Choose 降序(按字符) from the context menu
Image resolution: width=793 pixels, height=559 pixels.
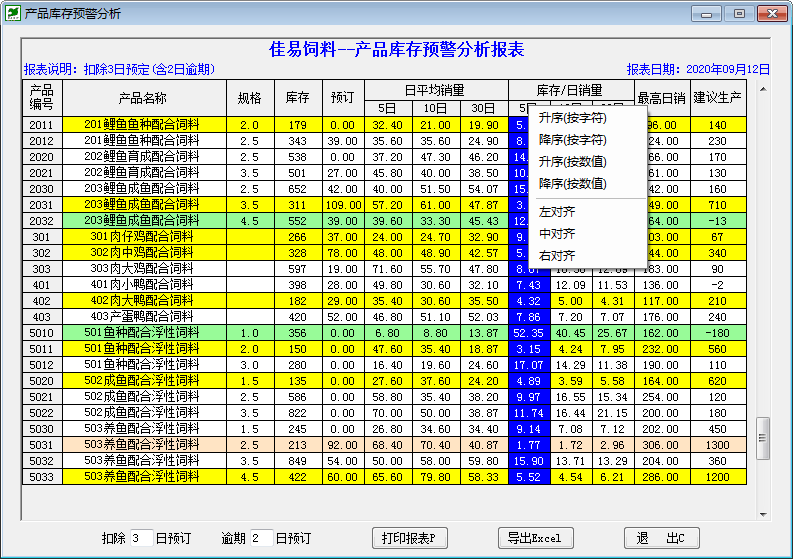572,140
